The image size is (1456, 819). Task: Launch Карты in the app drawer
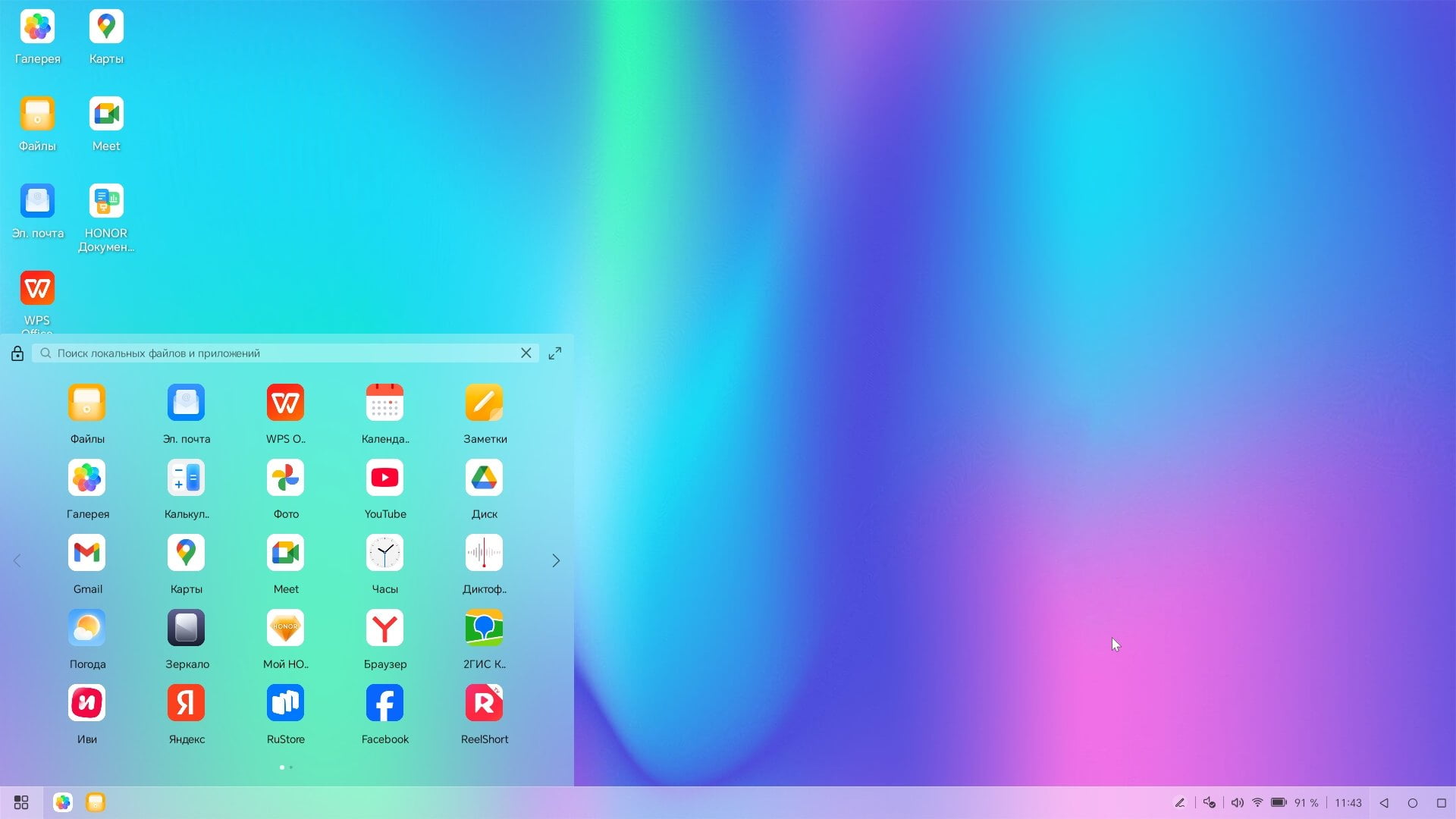tap(187, 563)
